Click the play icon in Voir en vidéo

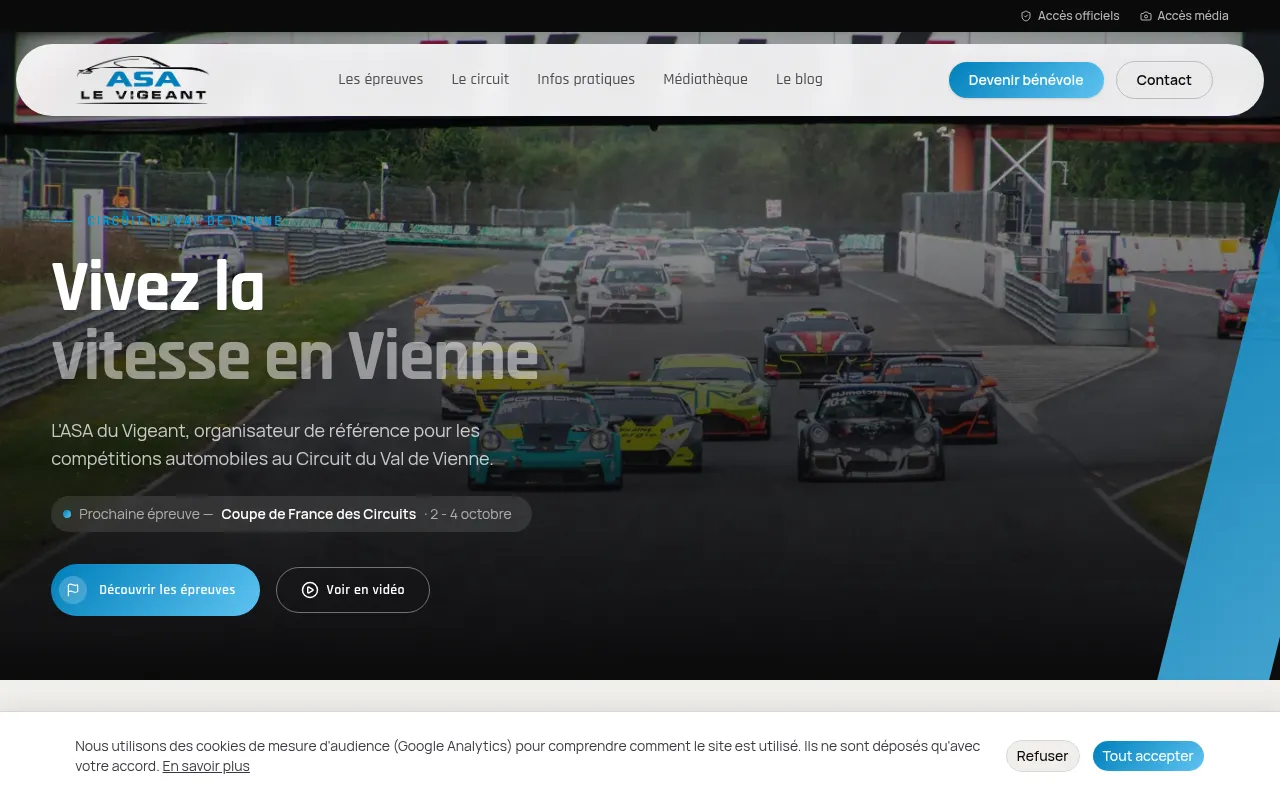(x=310, y=590)
